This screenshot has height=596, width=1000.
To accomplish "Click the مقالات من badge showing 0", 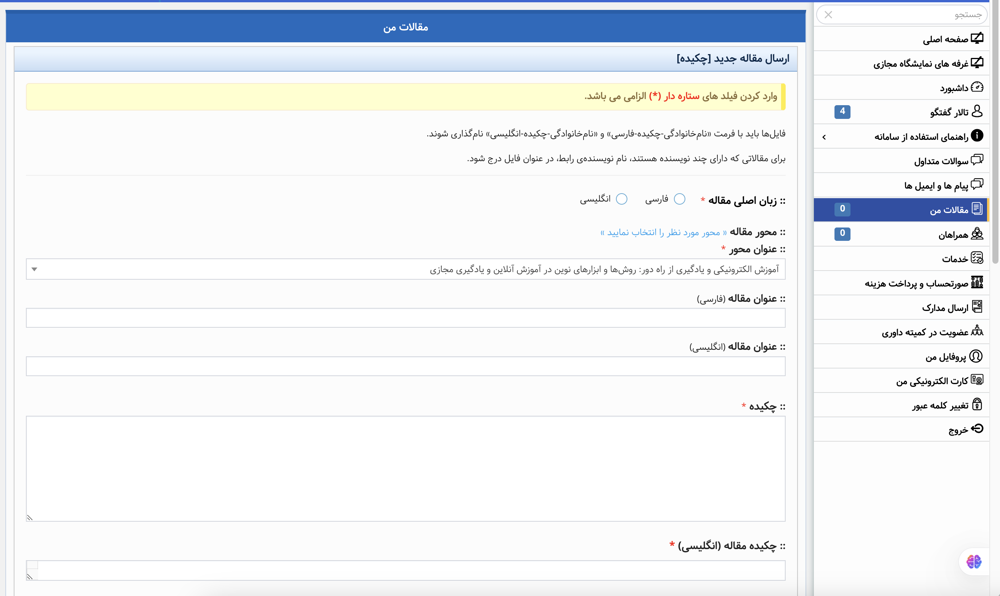I will [842, 209].
